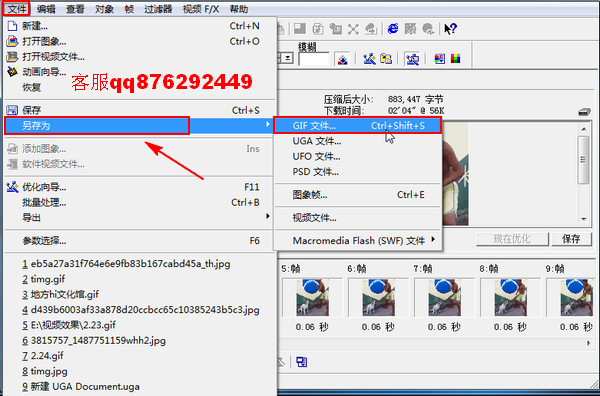
Task: Open recent file 3815757_1487751159whh2.jpg
Action: [x=139, y=340]
